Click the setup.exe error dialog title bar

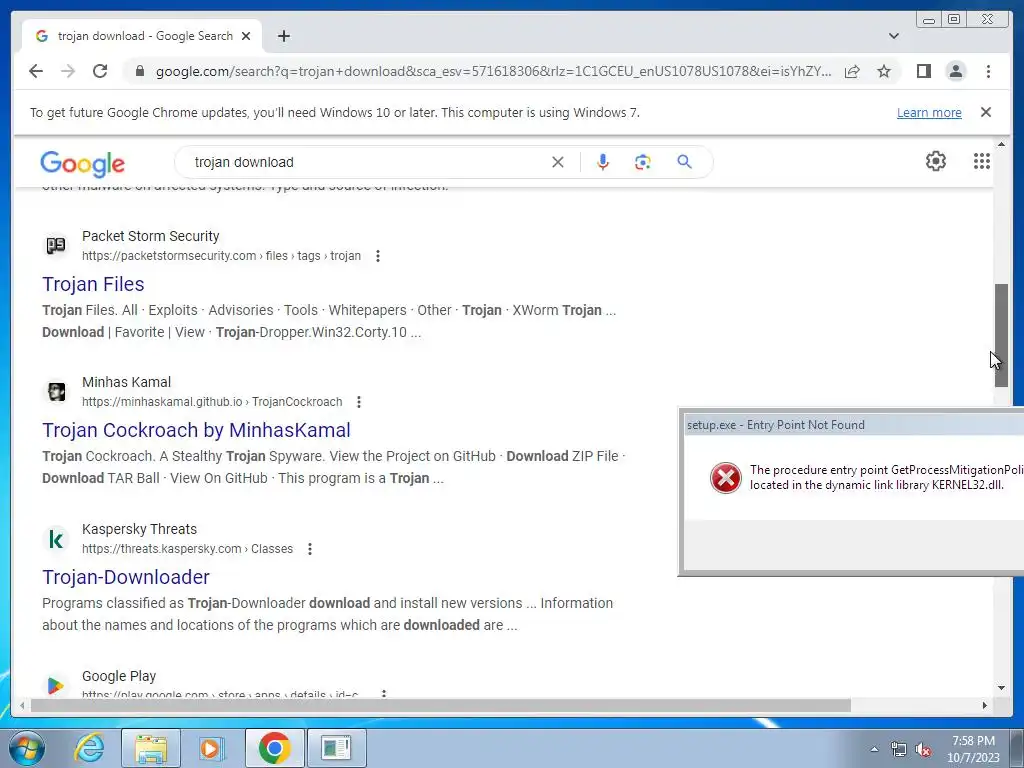point(853,425)
